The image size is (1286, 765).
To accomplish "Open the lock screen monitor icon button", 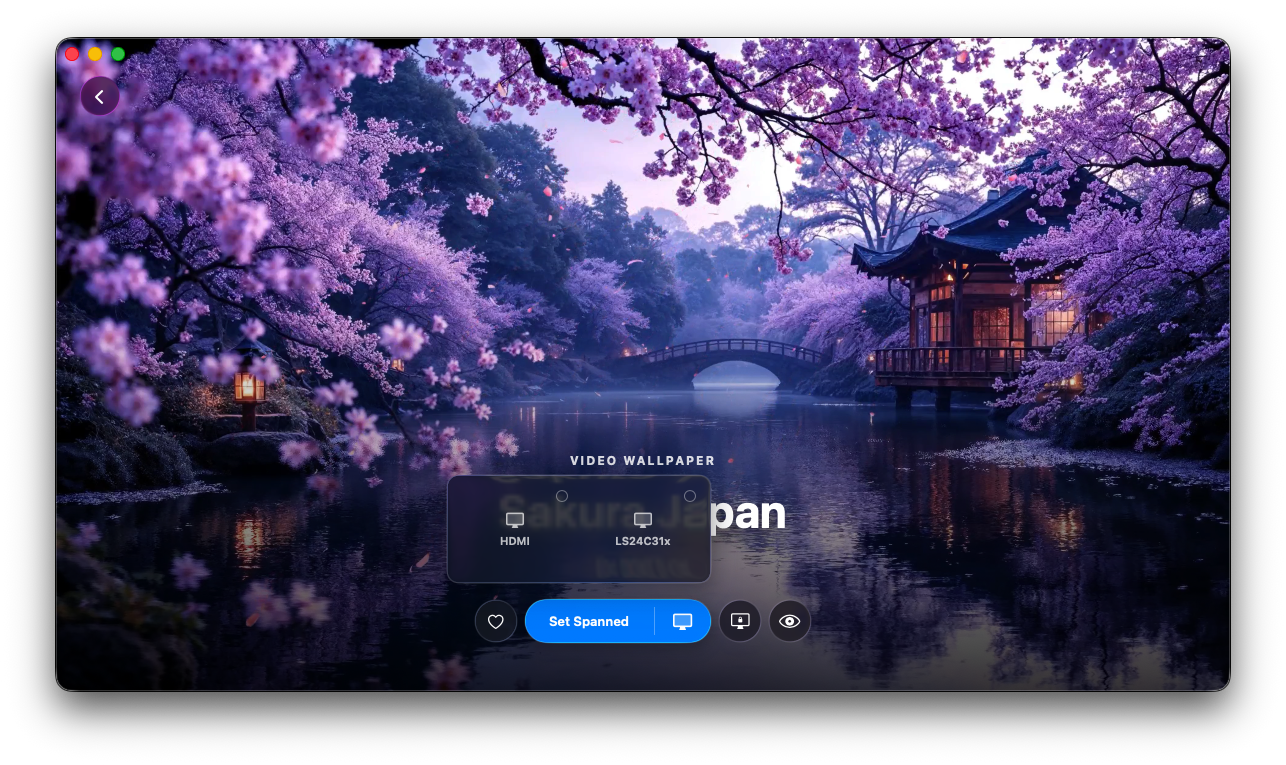I will (x=740, y=621).
